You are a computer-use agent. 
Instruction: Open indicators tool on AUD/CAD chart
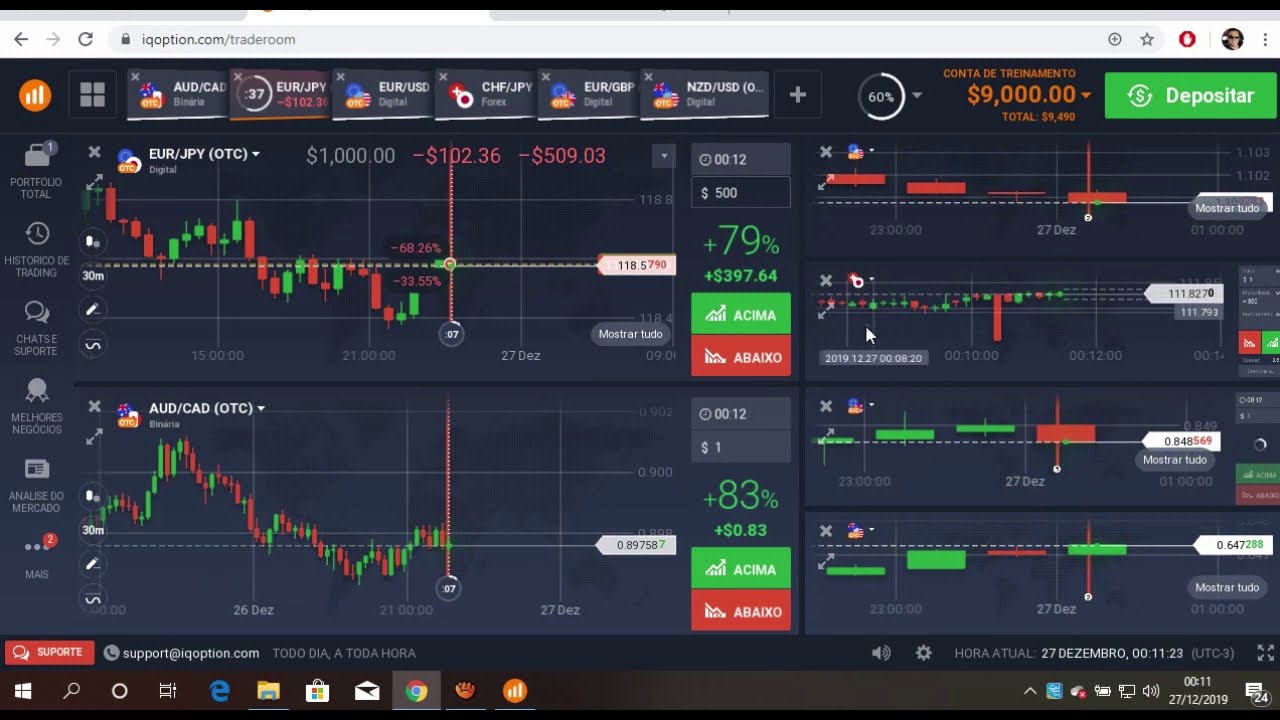93,599
